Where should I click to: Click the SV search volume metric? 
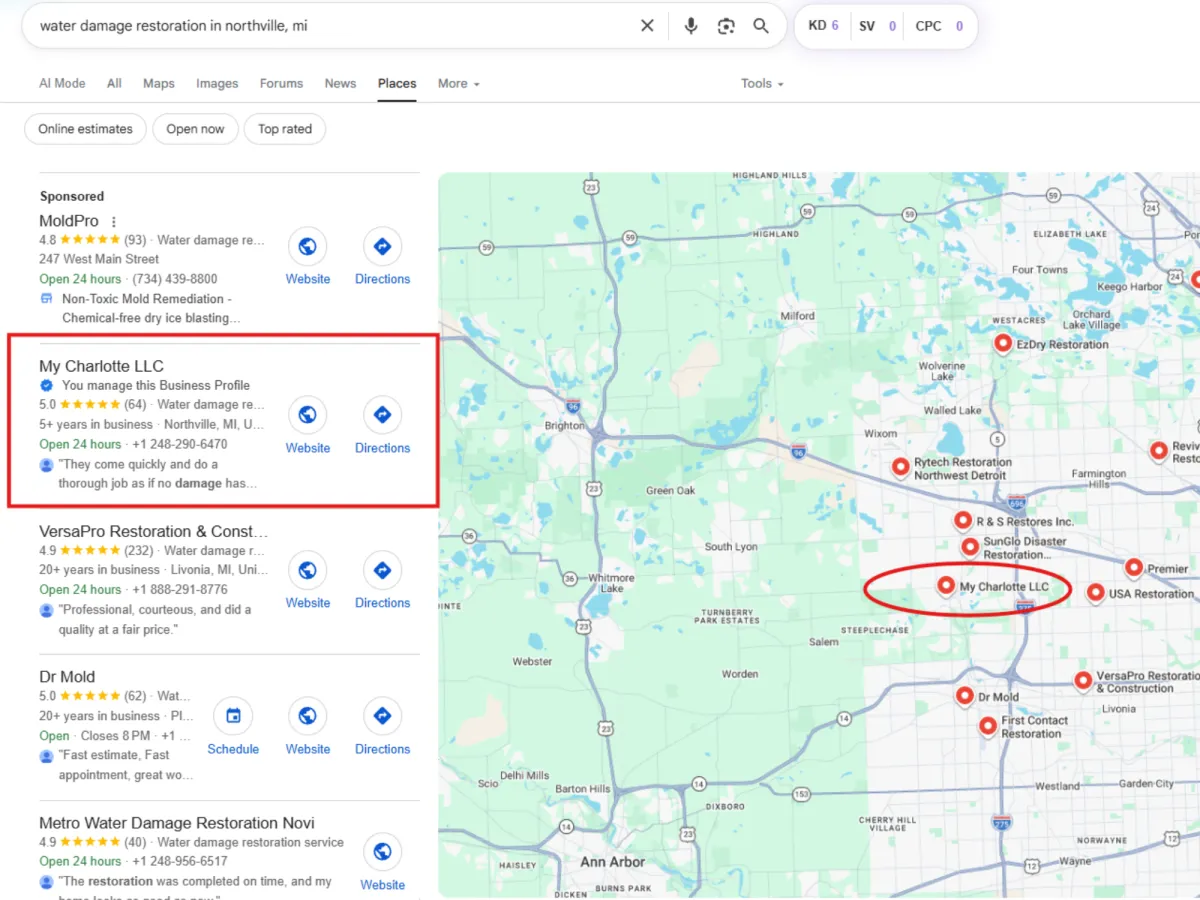click(878, 26)
